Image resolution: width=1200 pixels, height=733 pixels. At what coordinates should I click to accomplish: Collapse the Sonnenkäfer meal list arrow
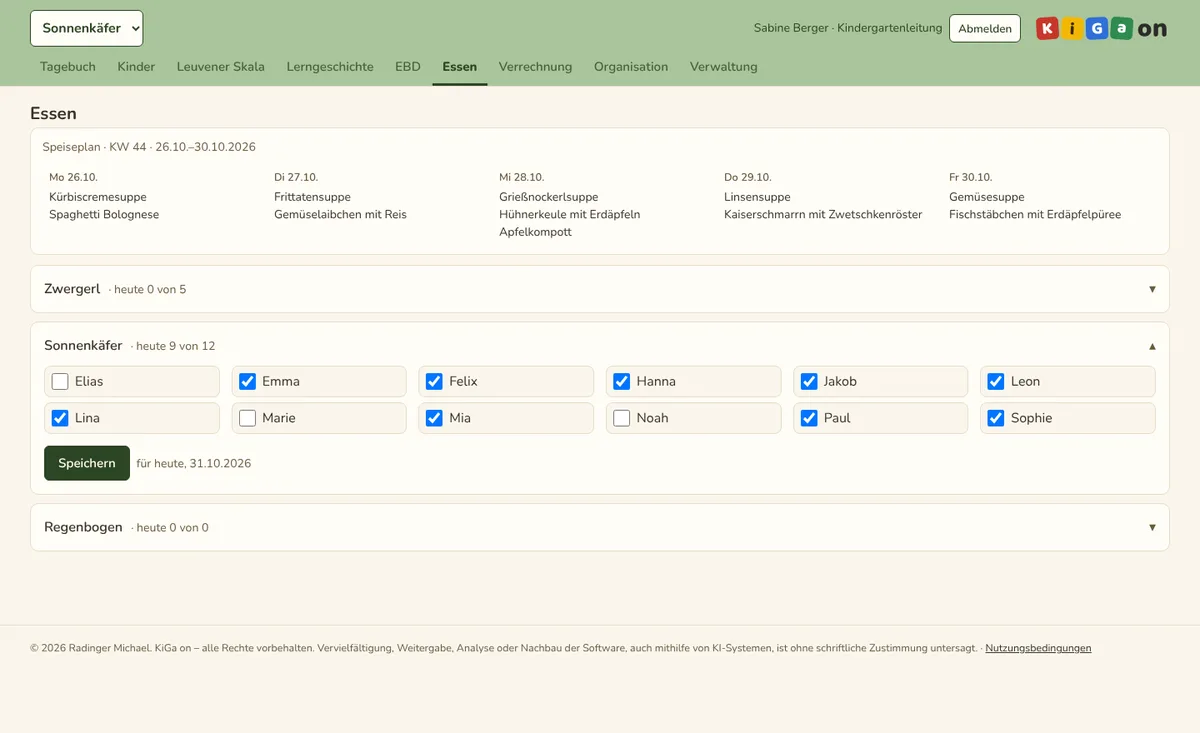coord(1152,346)
